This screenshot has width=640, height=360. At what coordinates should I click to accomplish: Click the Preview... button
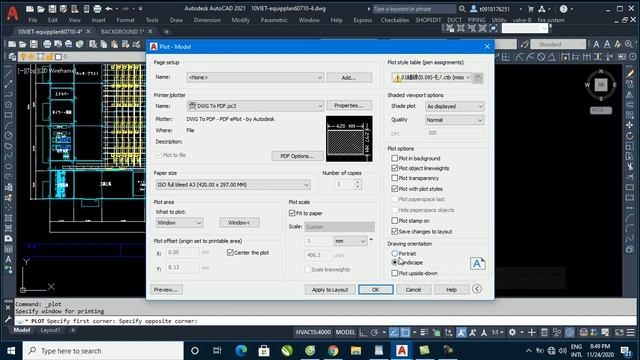(x=166, y=289)
